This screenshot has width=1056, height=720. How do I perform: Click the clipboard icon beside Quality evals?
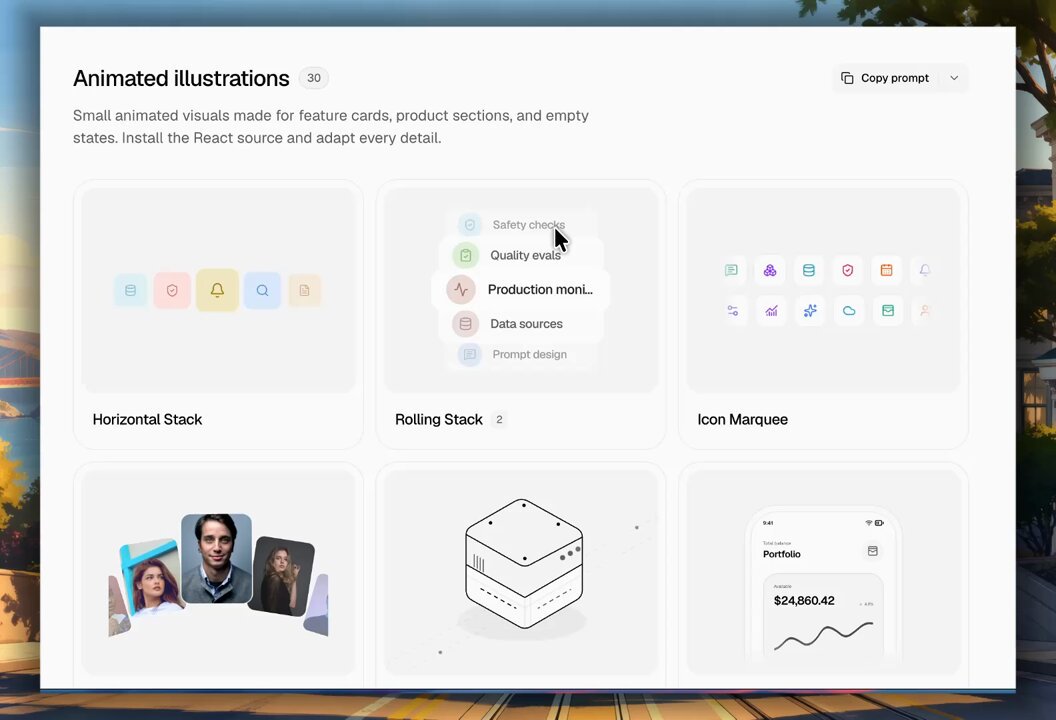465,255
